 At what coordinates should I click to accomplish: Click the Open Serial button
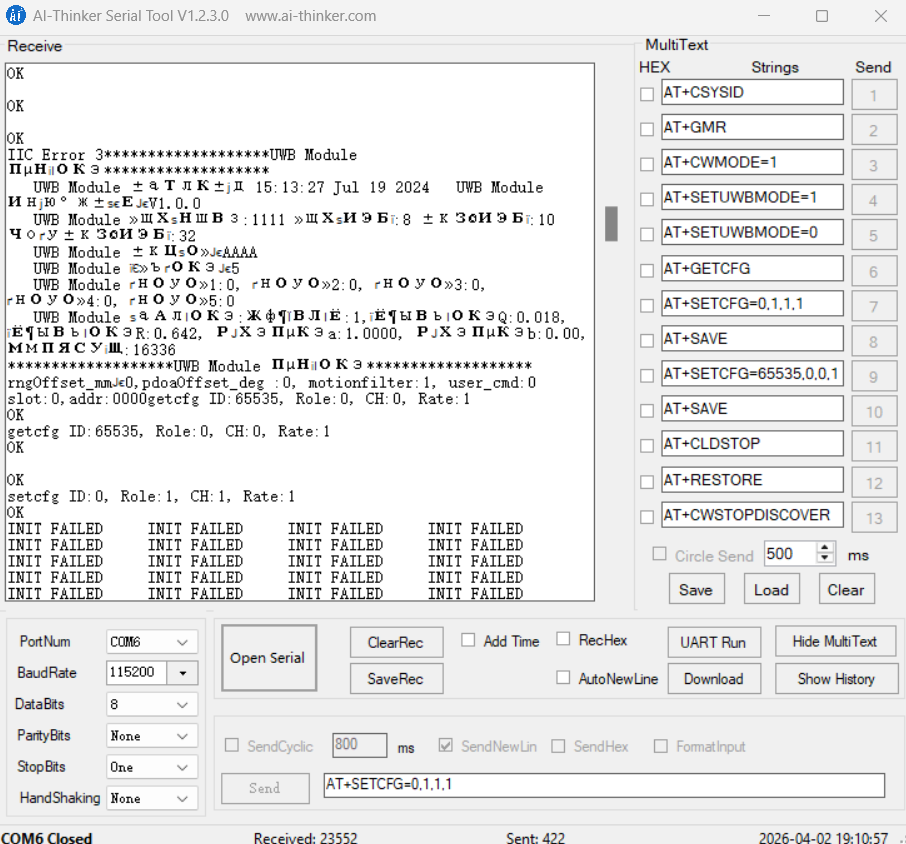268,658
